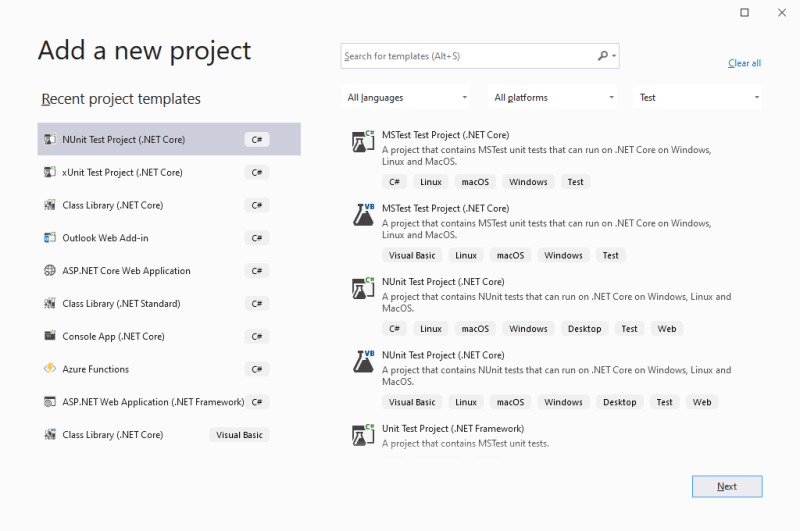
Task: Click the VB MSTest Test Project flask icon
Action: point(363,215)
